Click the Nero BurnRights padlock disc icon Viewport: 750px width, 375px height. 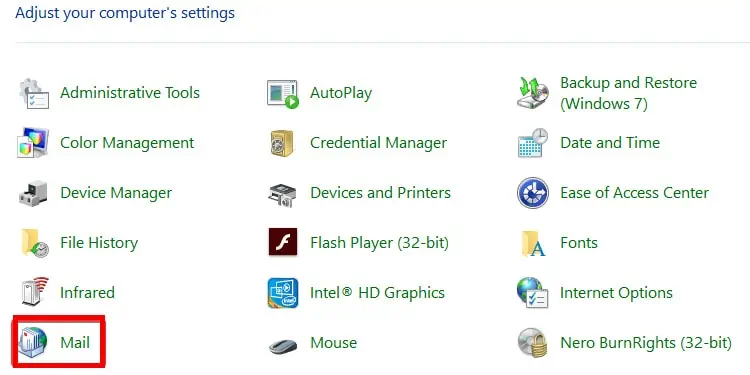tap(533, 343)
